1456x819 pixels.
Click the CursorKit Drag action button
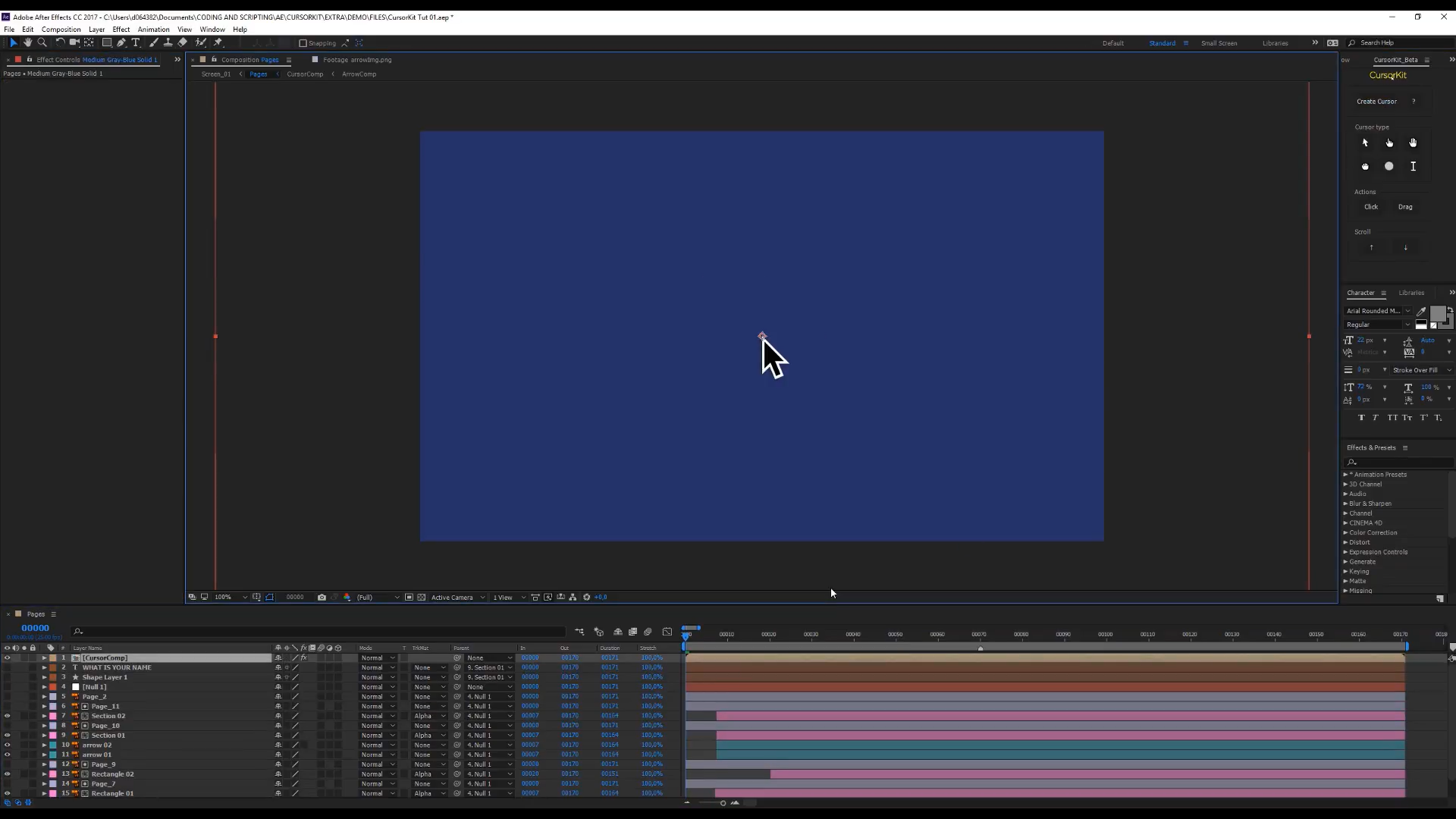coord(1405,207)
